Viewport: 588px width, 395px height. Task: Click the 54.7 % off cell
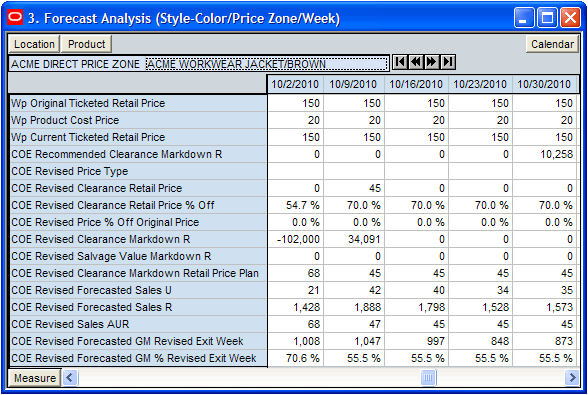coord(295,205)
